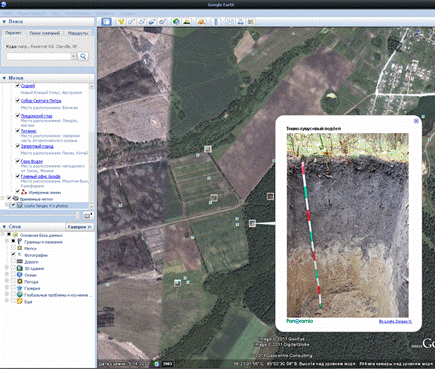
Task: Click the folder icon beside the opacity slider
Action: tap(88, 216)
